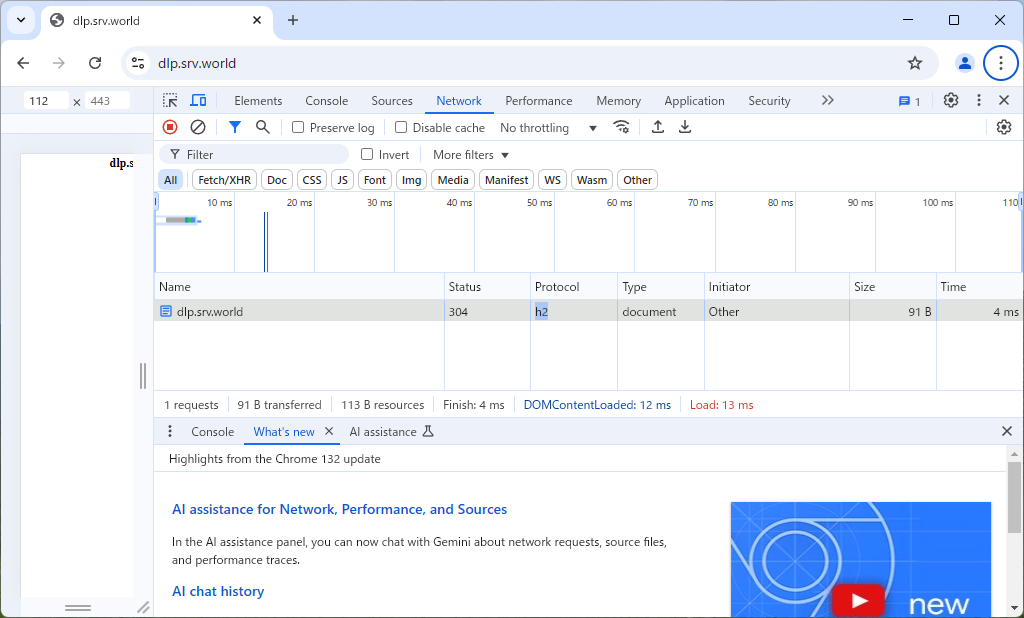Image resolution: width=1024 pixels, height=618 pixels.
Task: Expand the More filters dropdown
Action: (x=470, y=155)
